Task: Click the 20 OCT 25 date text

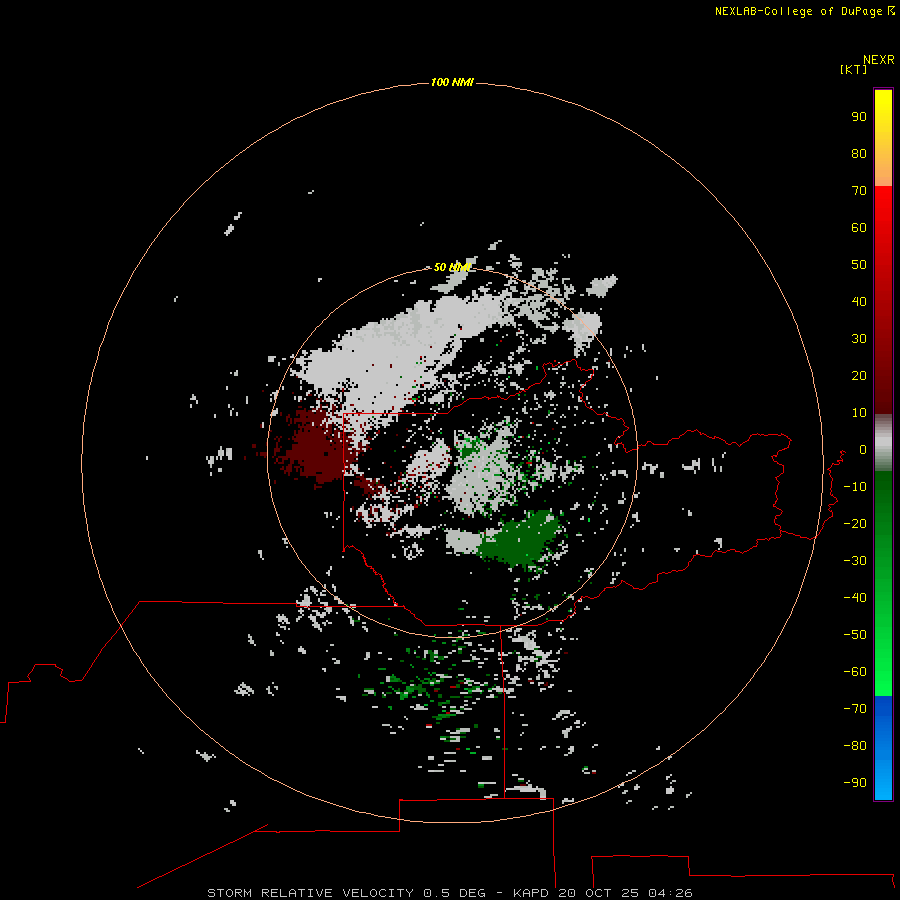Action: pyautogui.click(x=599, y=893)
